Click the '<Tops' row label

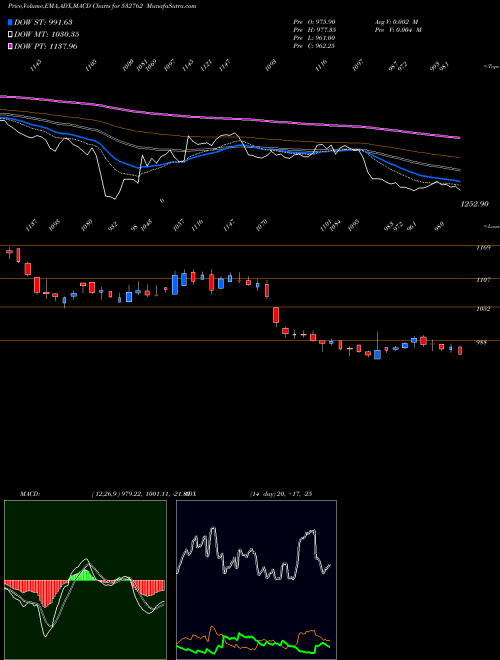(x=491, y=67)
